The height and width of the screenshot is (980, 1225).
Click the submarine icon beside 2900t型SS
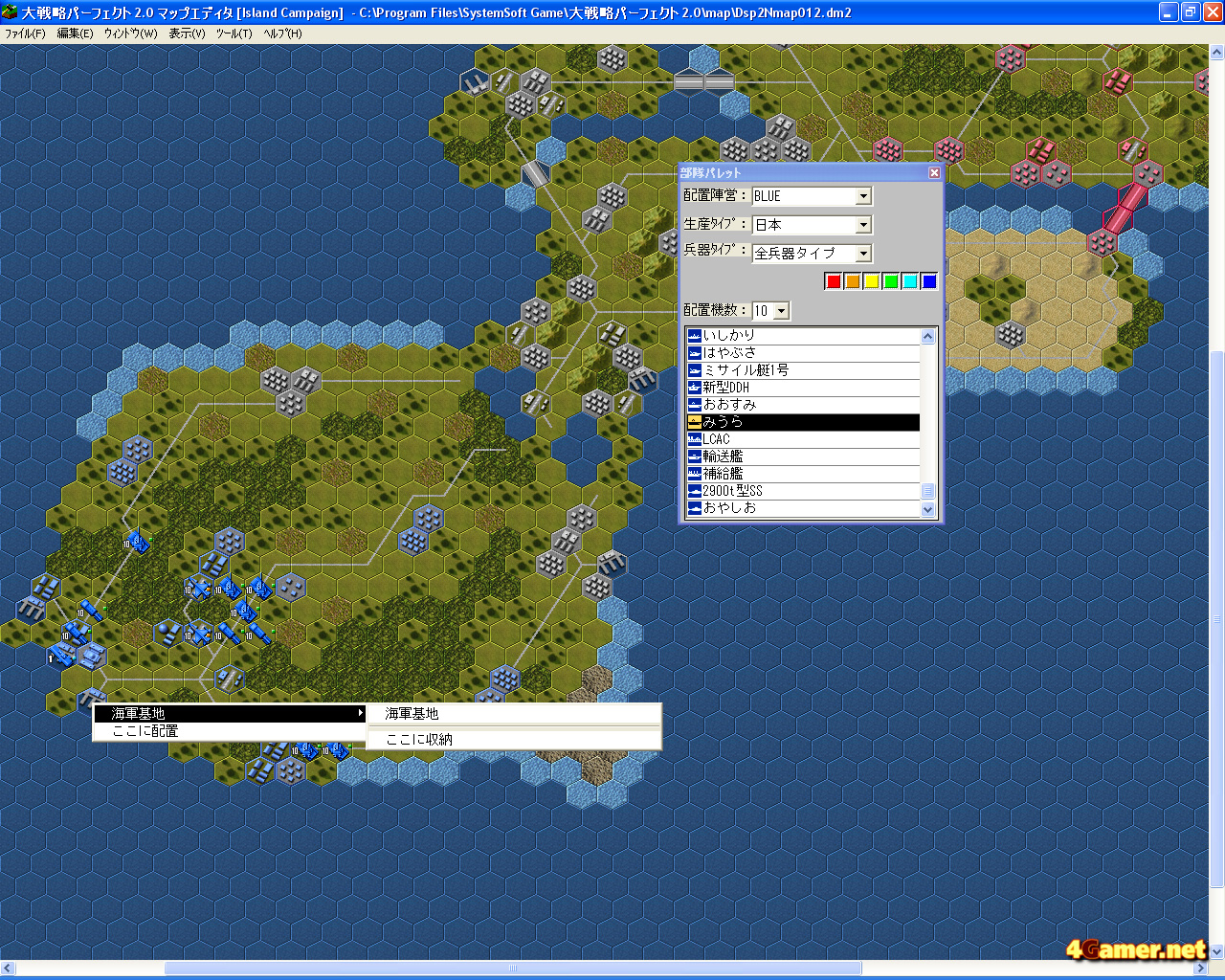point(695,491)
